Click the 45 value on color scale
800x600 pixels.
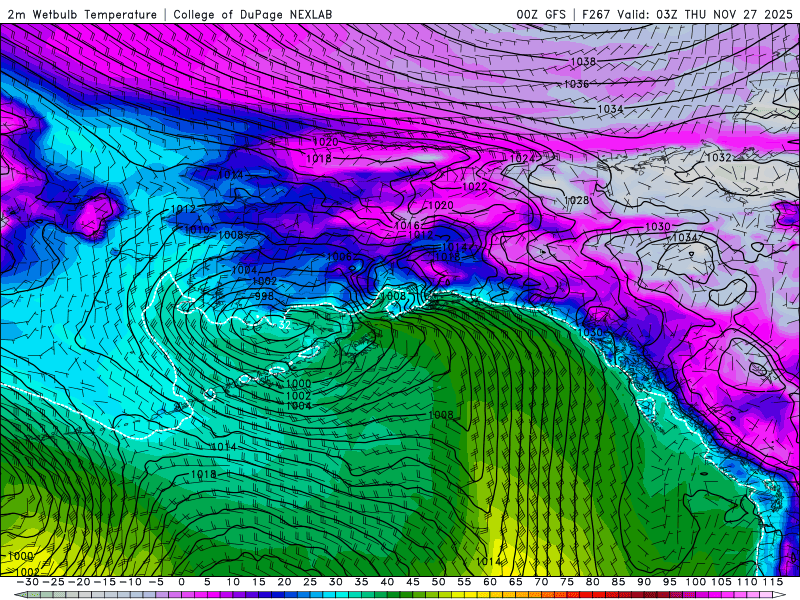tap(413, 582)
